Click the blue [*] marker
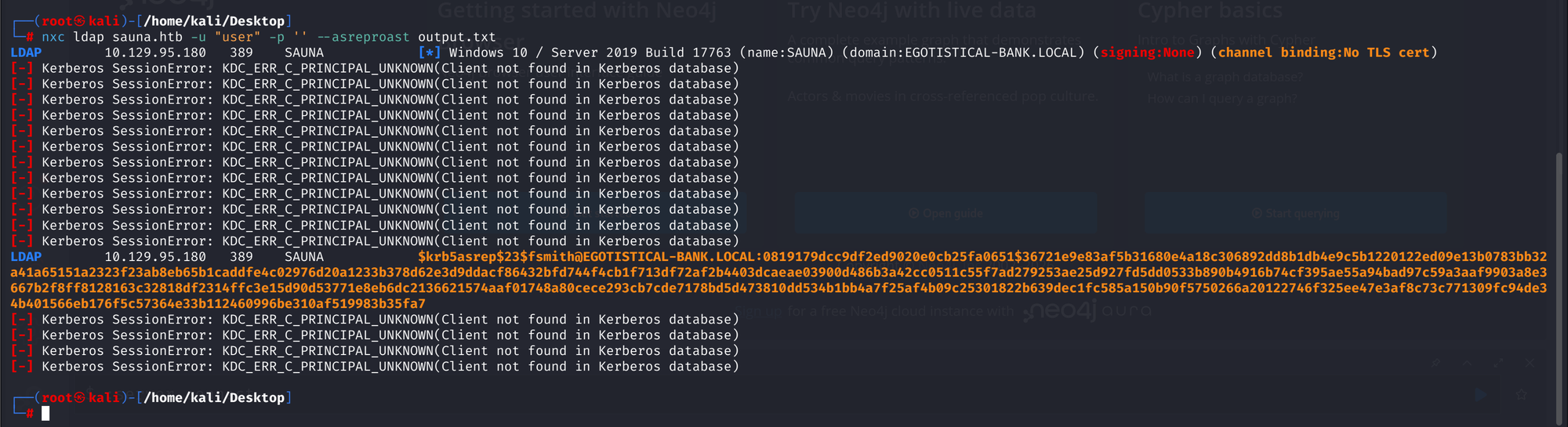1568x427 pixels. [x=430, y=52]
